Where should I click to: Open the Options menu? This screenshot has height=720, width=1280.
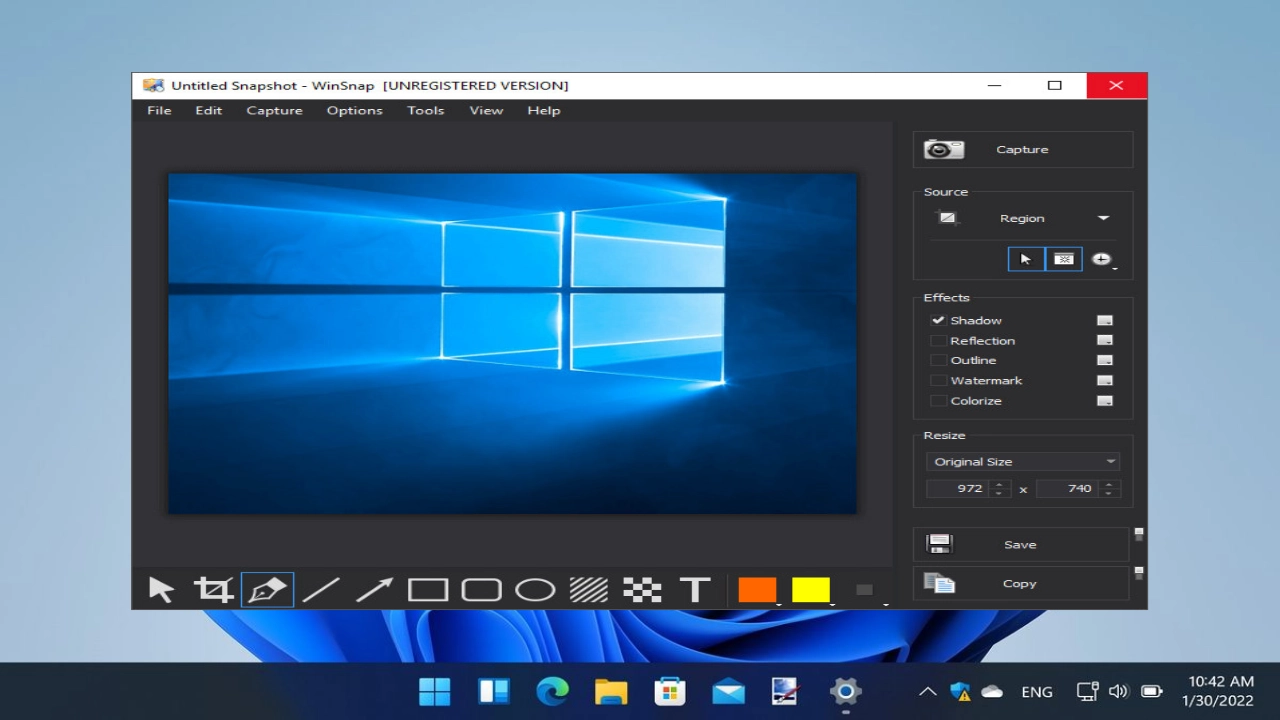pyautogui.click(x=354, y=110)
